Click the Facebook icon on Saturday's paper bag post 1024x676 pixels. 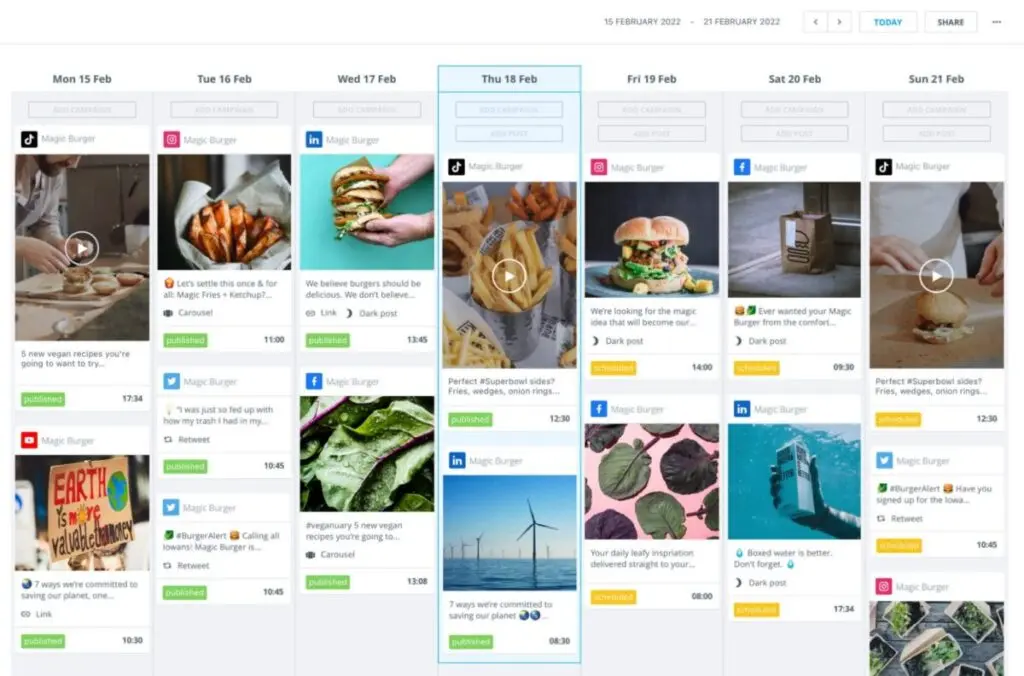click(742, 167)
